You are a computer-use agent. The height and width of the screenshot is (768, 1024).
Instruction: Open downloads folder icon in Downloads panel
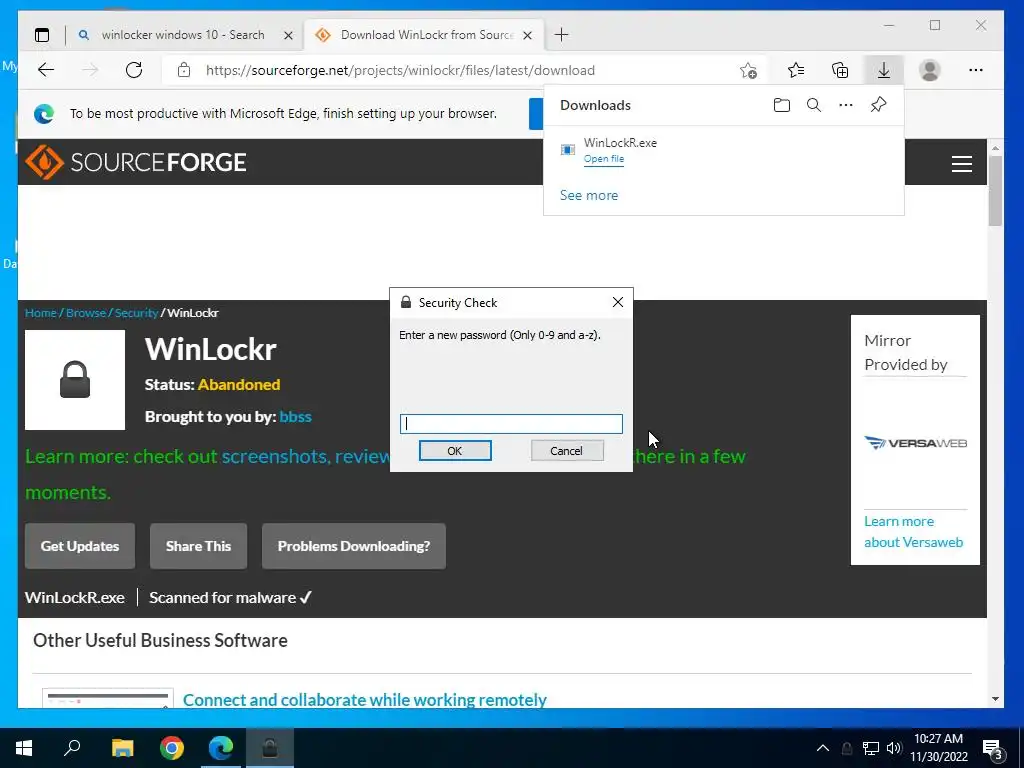pyautogui.click(x=782, y=105)
